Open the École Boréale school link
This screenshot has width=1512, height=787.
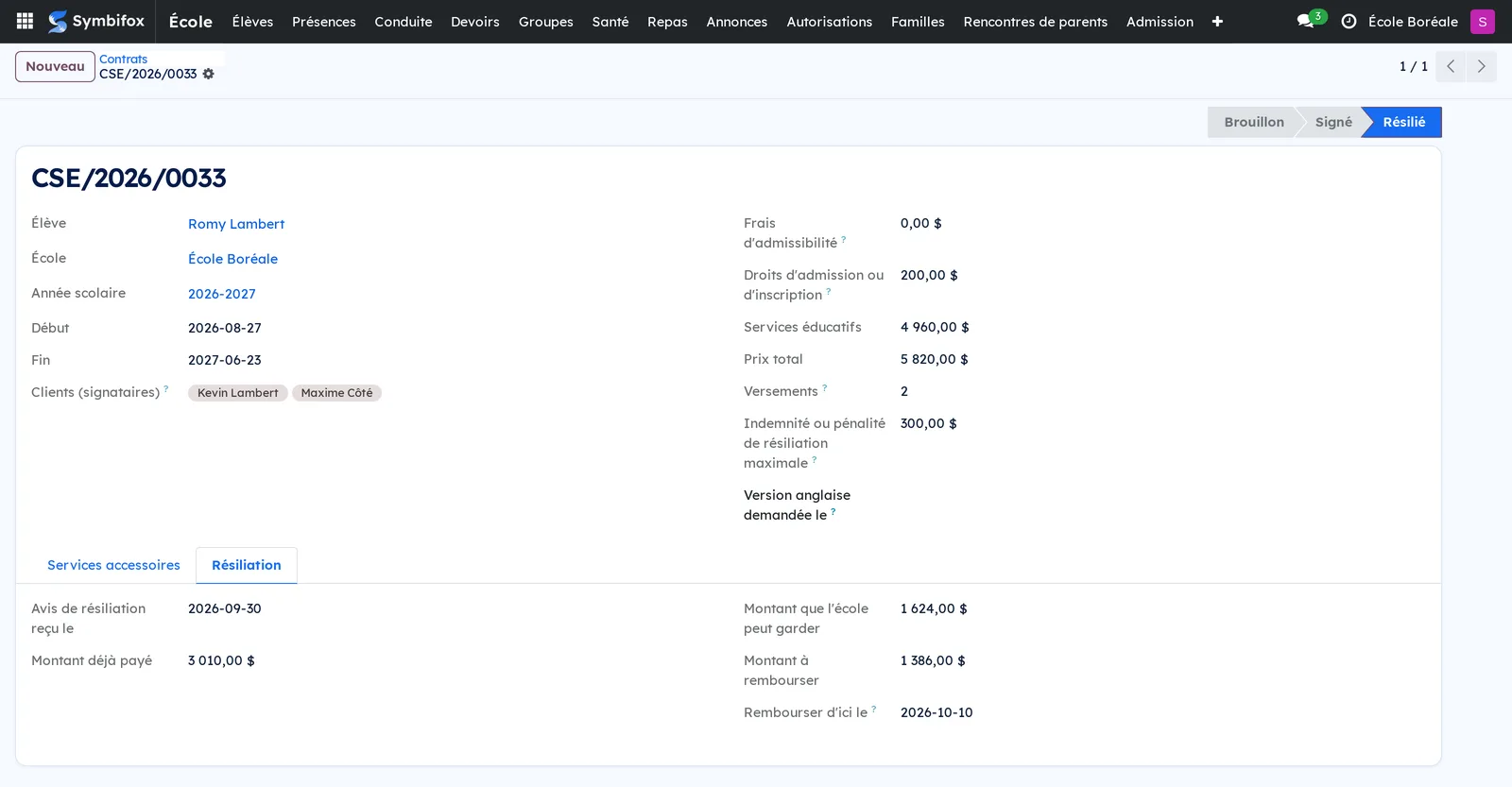tap(232, 259)
